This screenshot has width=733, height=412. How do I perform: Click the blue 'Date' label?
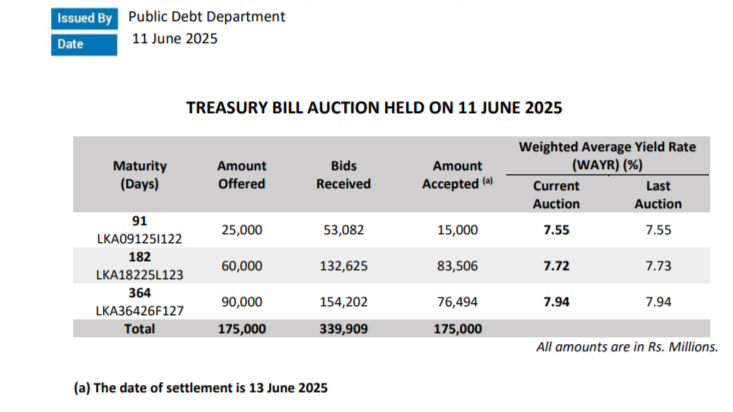(x=84, y=44)
